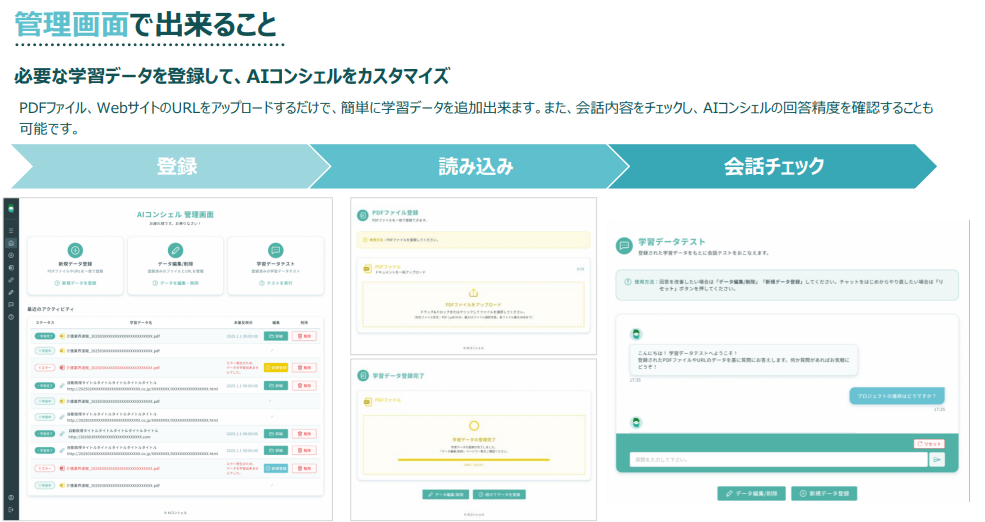Viewport: 985px width, 522px height.
Task: Click the 学習データの登録完了 status text
Action: point(474,440)
